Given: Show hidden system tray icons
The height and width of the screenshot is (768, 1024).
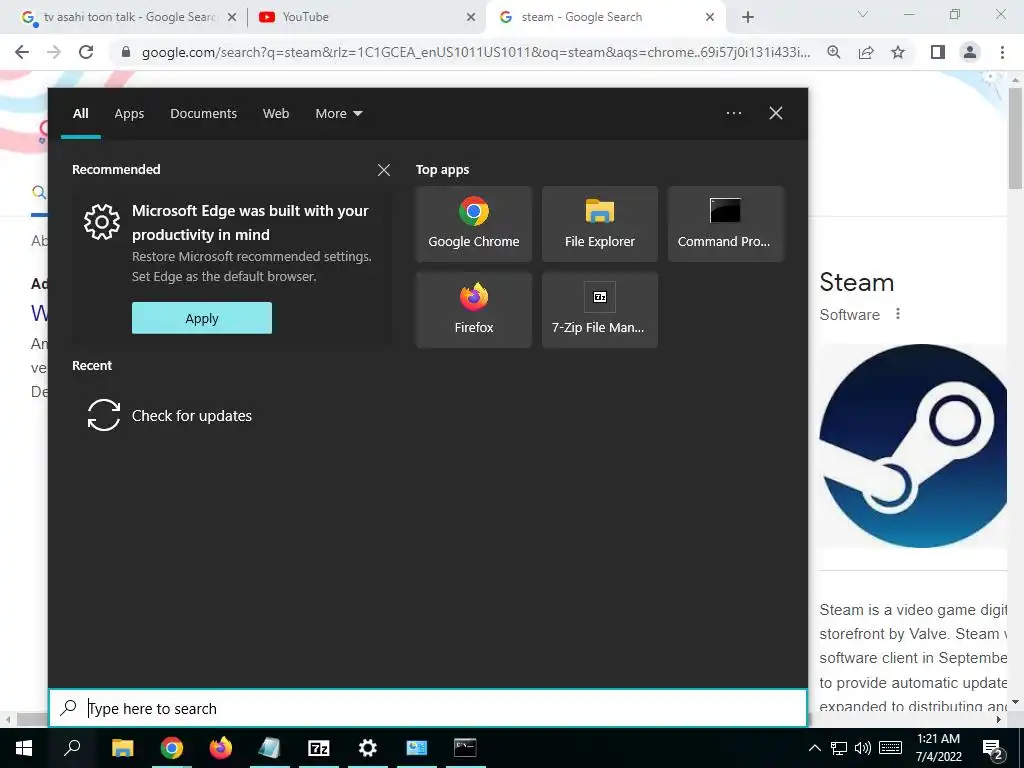Looking at the screenshot, I should (814, 748).
